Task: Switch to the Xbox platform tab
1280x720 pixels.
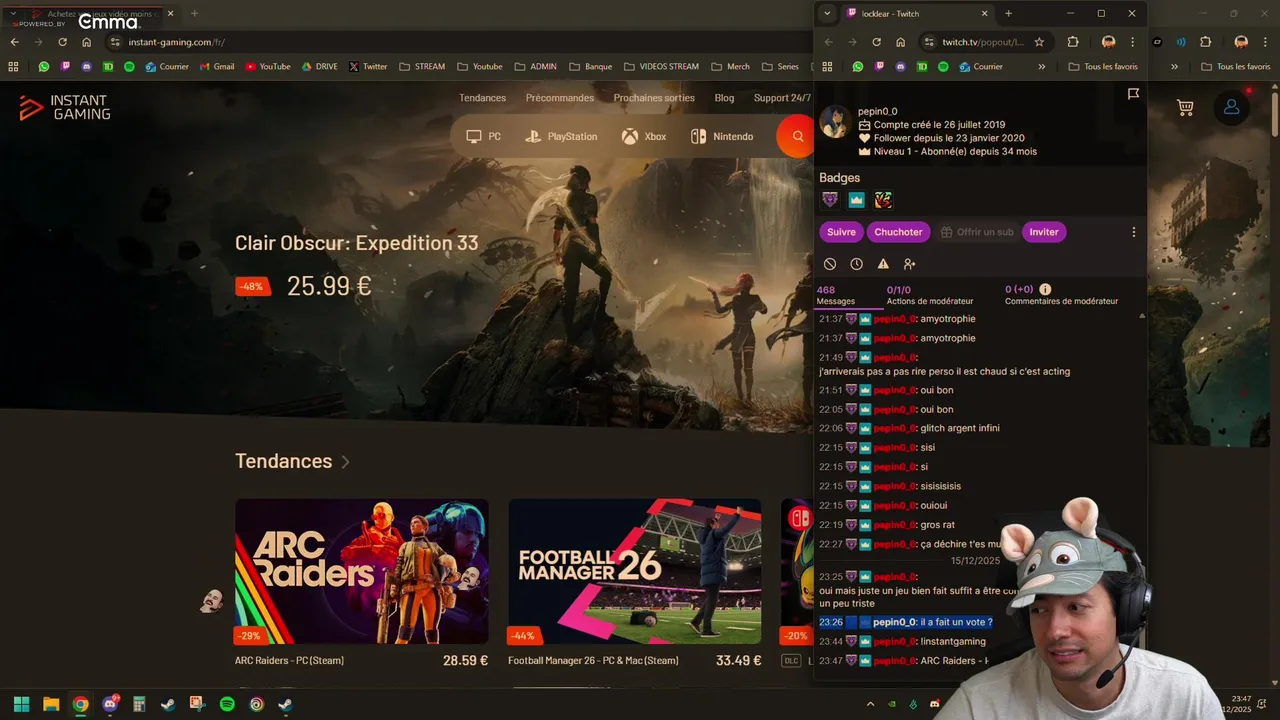Action: coord(644,137)
